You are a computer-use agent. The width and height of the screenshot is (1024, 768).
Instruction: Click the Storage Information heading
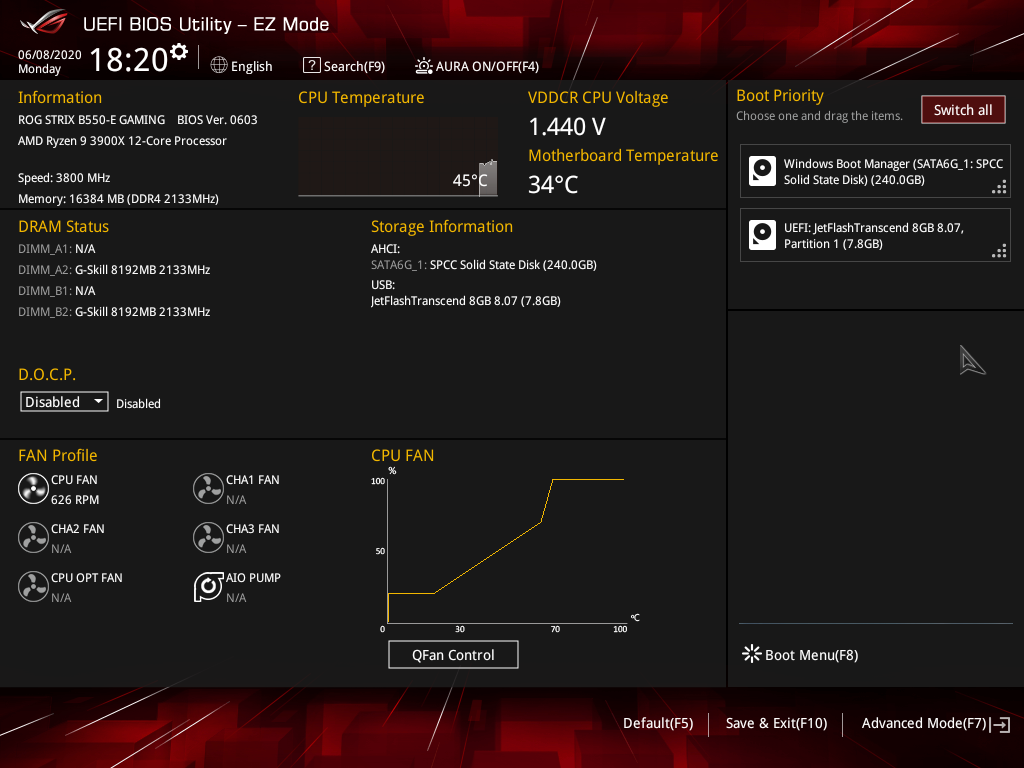[442, 227]
